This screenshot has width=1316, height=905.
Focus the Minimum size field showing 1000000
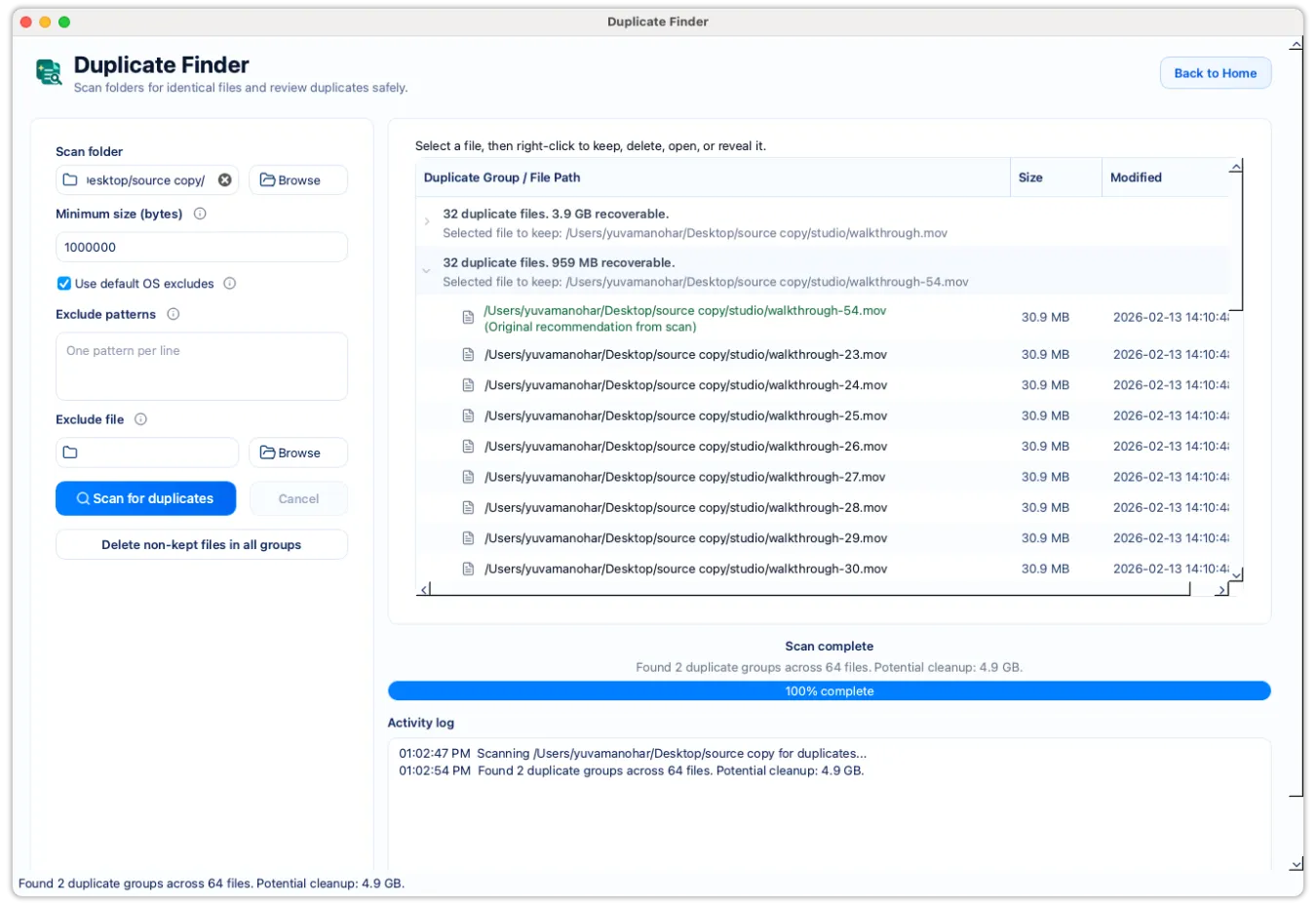(202, 247)
